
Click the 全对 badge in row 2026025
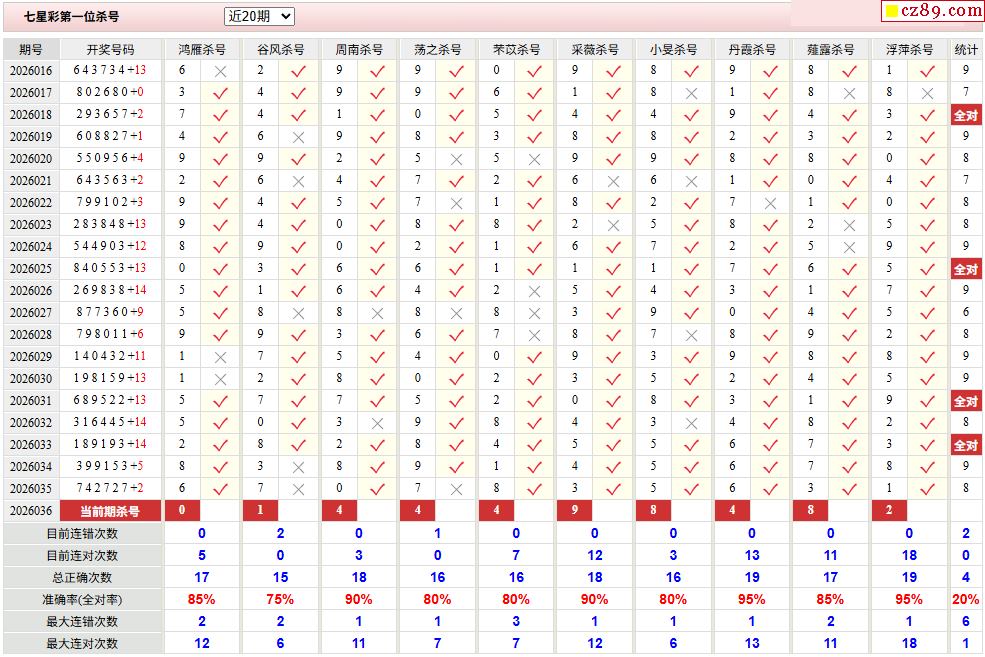[966, 269]
